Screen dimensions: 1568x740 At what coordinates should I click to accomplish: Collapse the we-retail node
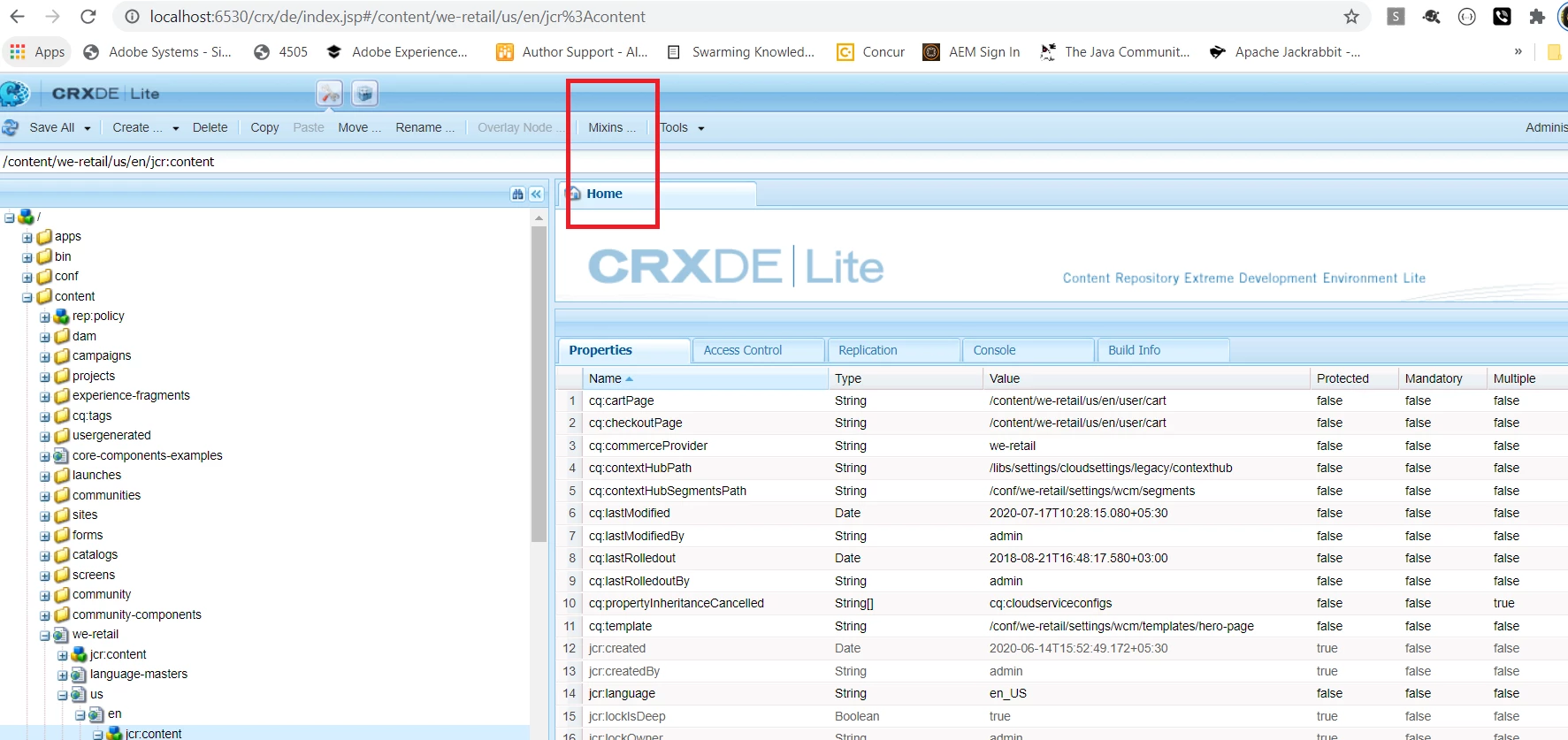click(45, 636)
